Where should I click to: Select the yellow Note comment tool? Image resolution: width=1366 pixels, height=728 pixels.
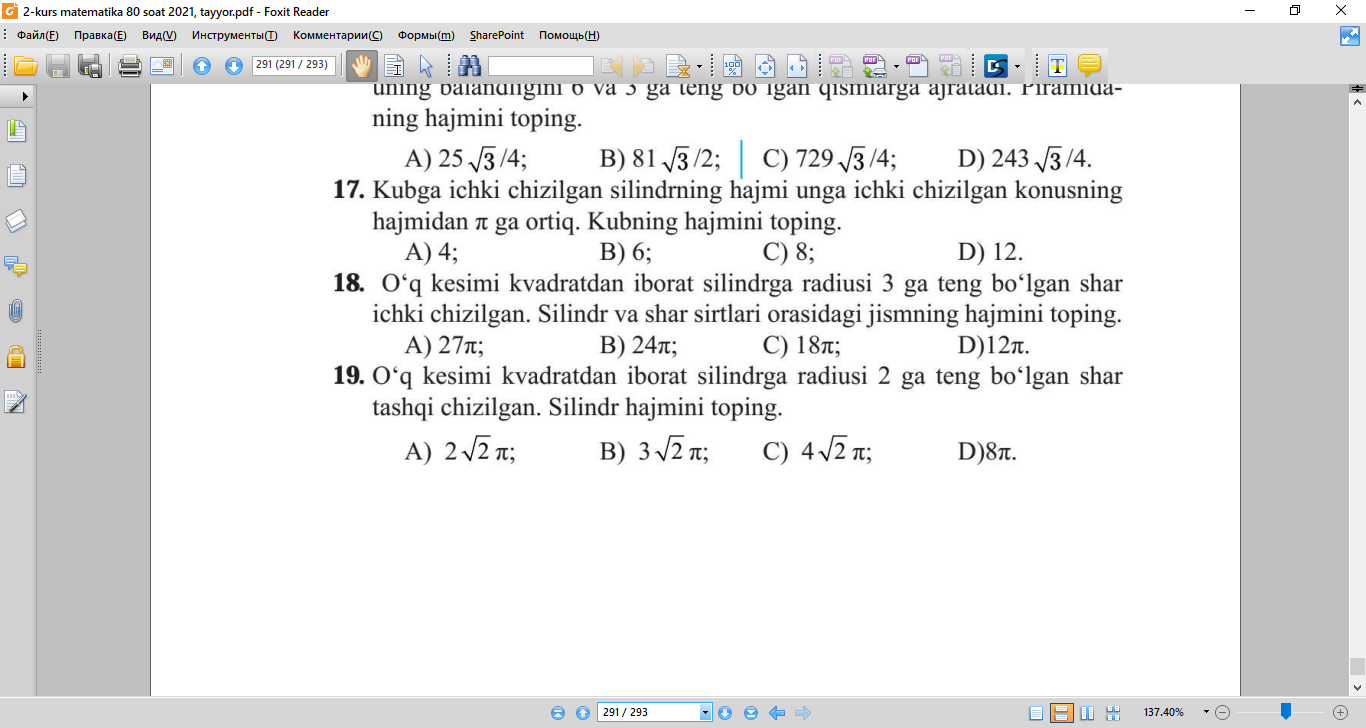coord(1089,66)
